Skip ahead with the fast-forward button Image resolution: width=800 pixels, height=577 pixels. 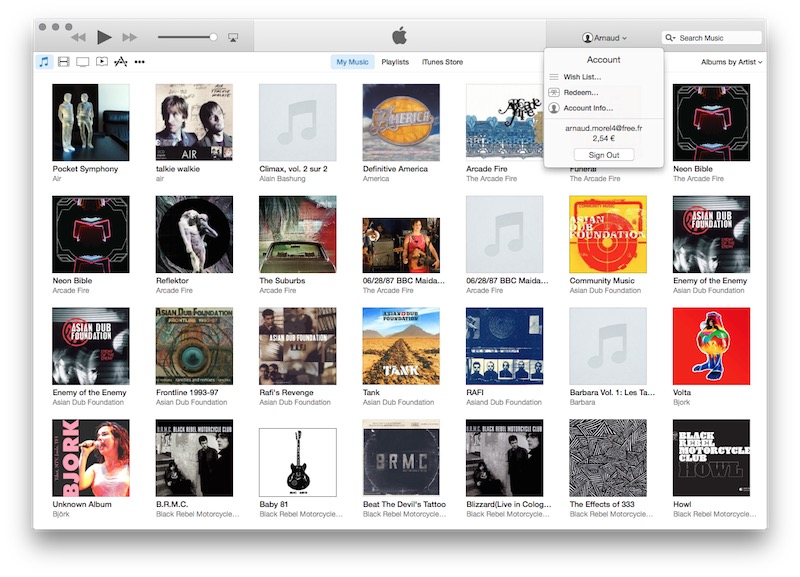(x=130, y=37)
